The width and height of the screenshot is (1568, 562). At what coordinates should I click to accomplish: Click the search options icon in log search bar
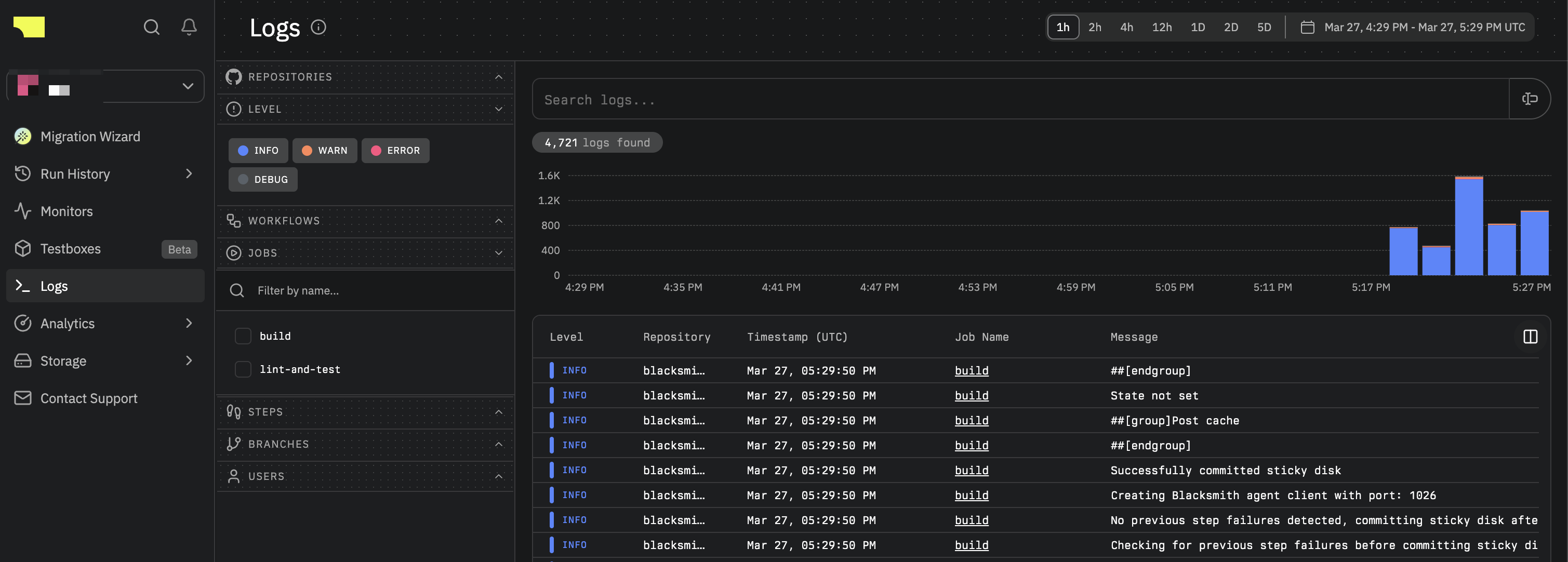(x=1529, y=99)
